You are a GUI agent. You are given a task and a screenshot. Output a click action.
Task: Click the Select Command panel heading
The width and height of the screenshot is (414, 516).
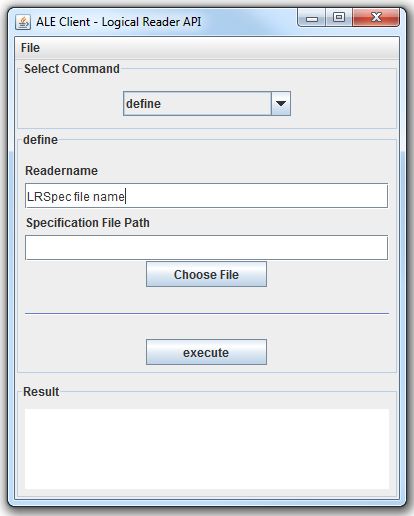point(72,69)
